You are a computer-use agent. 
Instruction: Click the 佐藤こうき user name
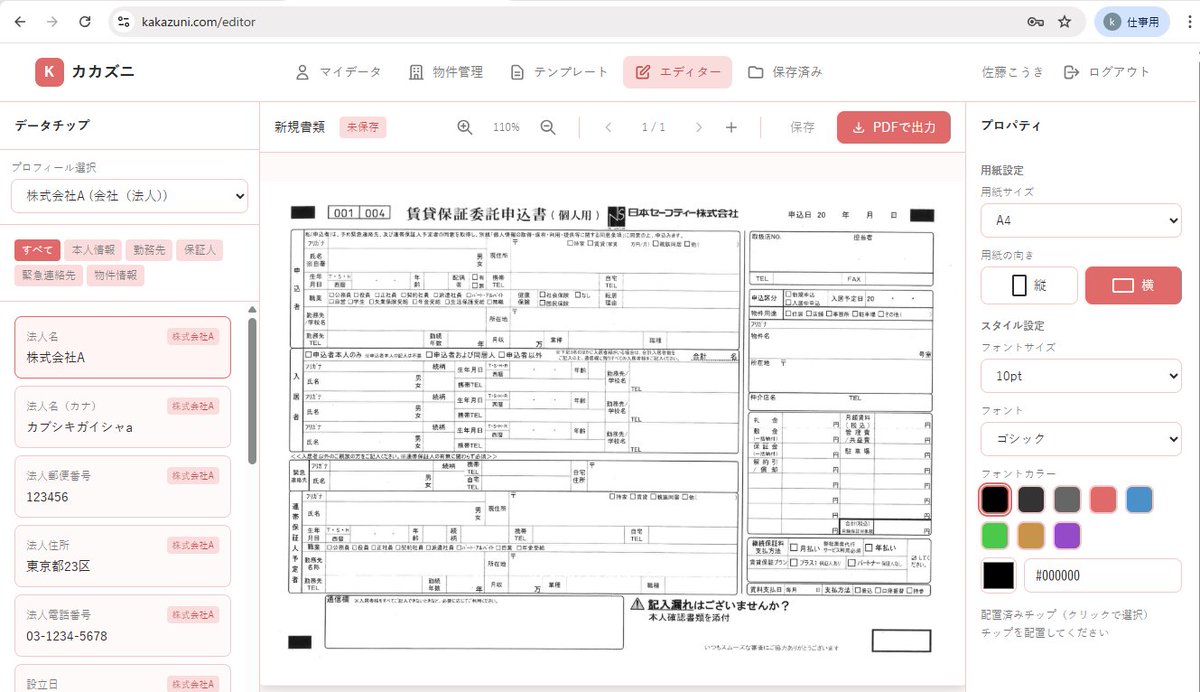[1012, 72]
